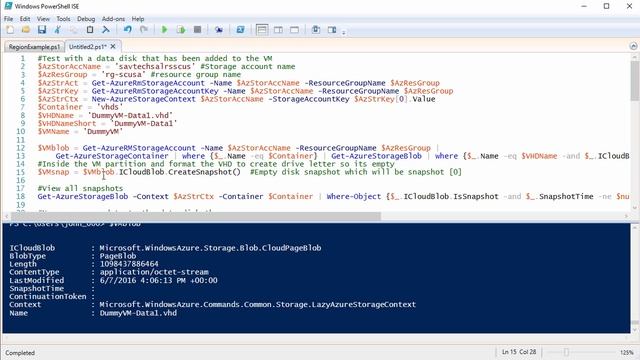Open the Edit menu
This screenshot has width=640, height=360.
click(x=25, y=19)
